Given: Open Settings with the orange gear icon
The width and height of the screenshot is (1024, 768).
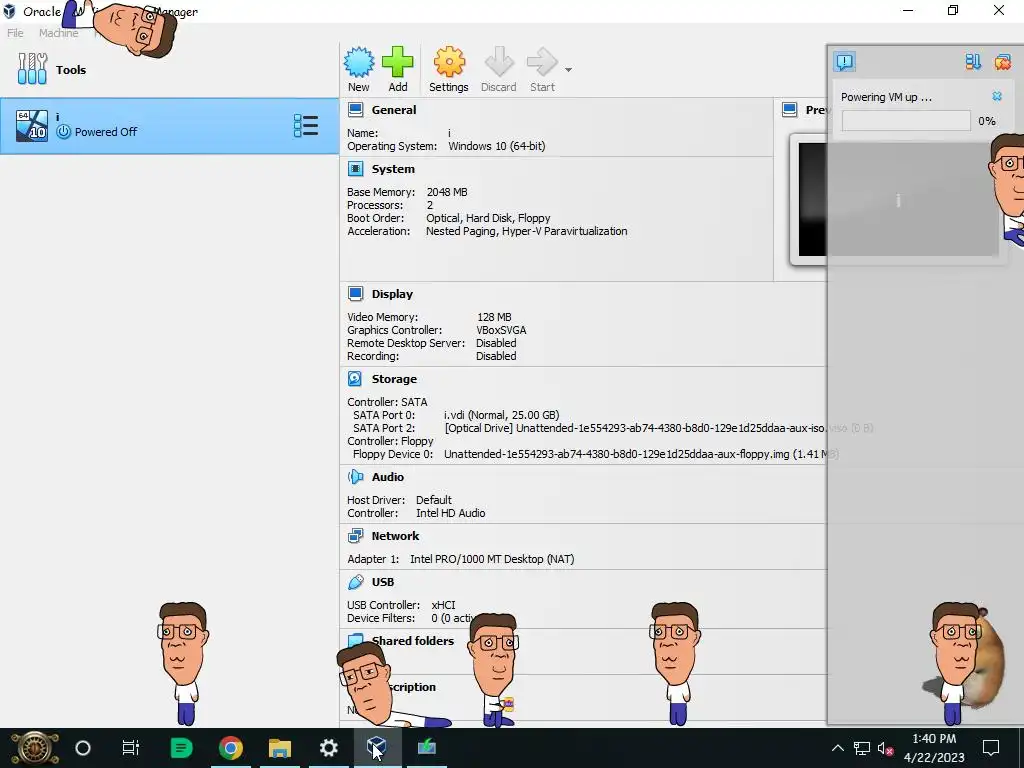Looking at the screenshot, I should [449, 63].
